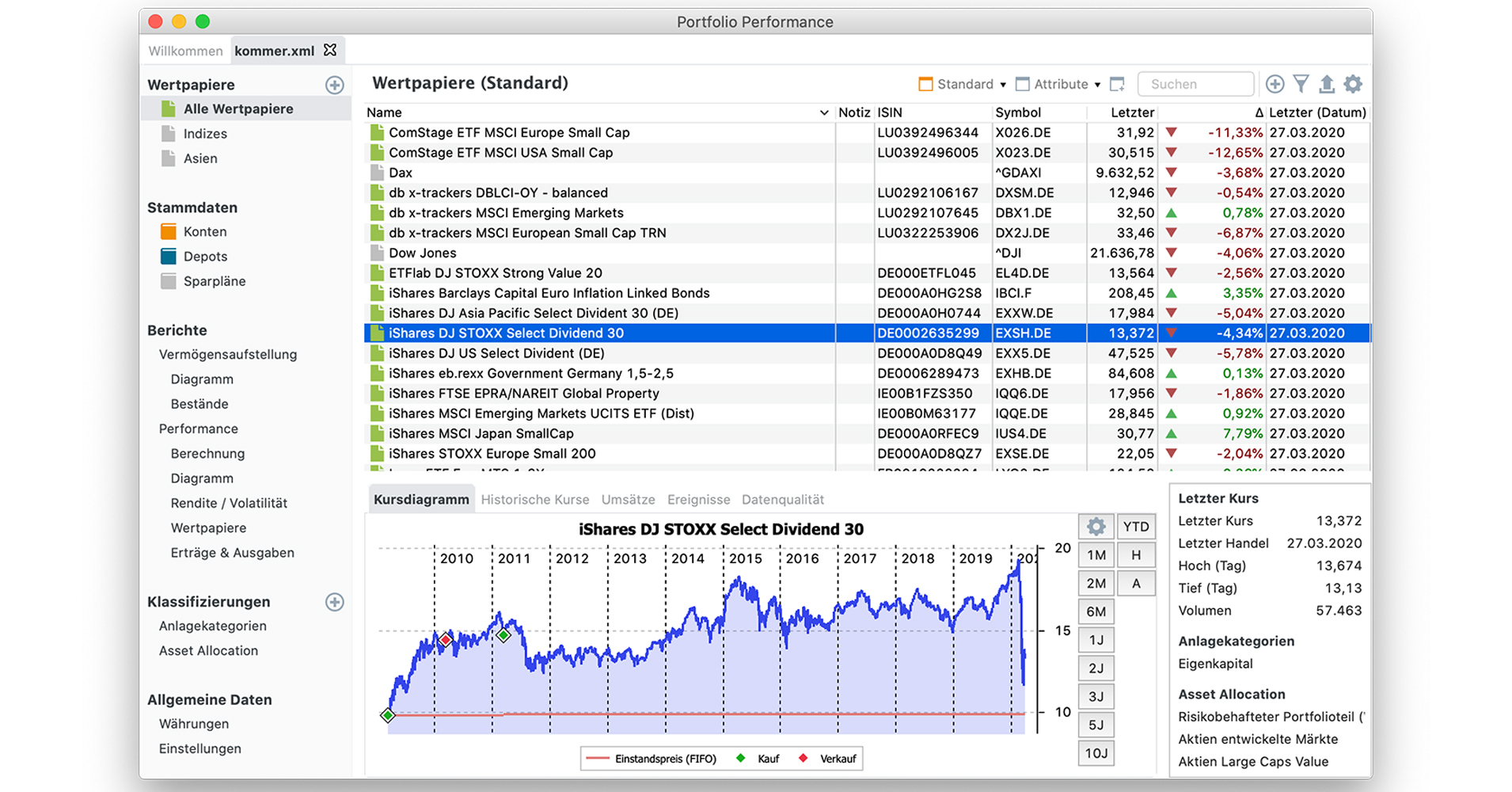Open Berechnung under Performance
This screenshot has height=792, width=1512.
[x=207, y=453]
